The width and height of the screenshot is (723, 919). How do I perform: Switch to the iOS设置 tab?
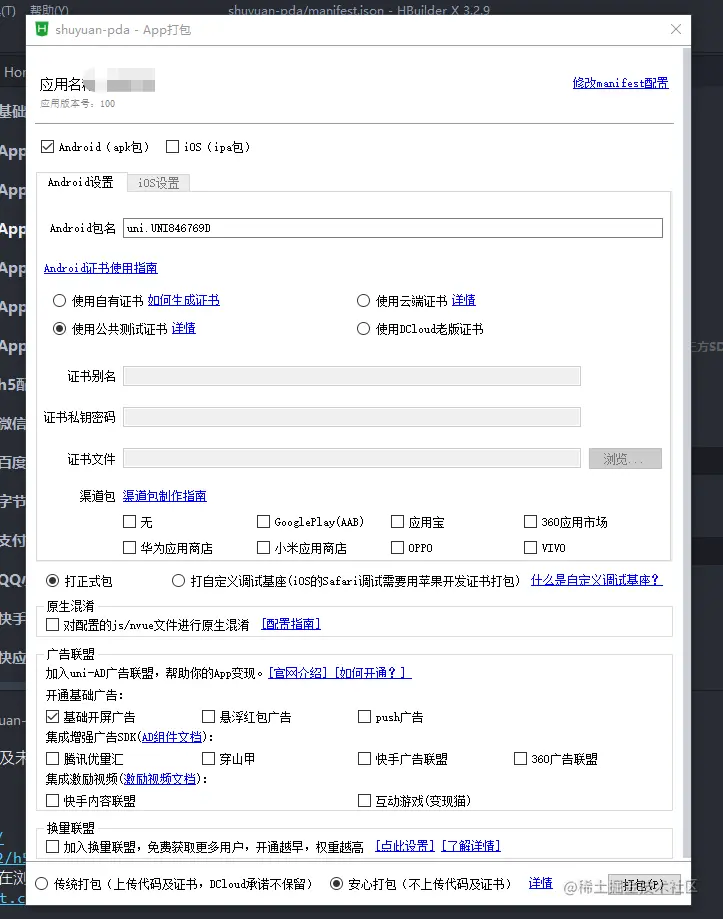click(158, 183)
